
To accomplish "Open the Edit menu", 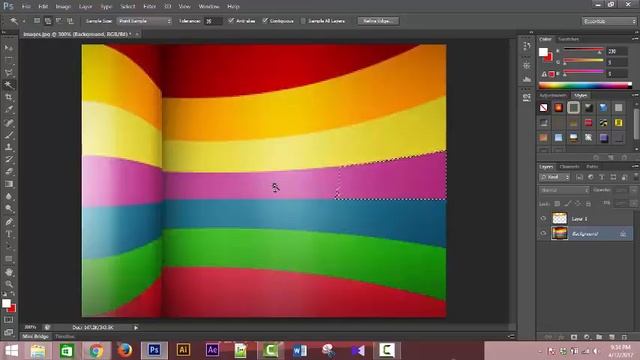I will click(43, 7).
